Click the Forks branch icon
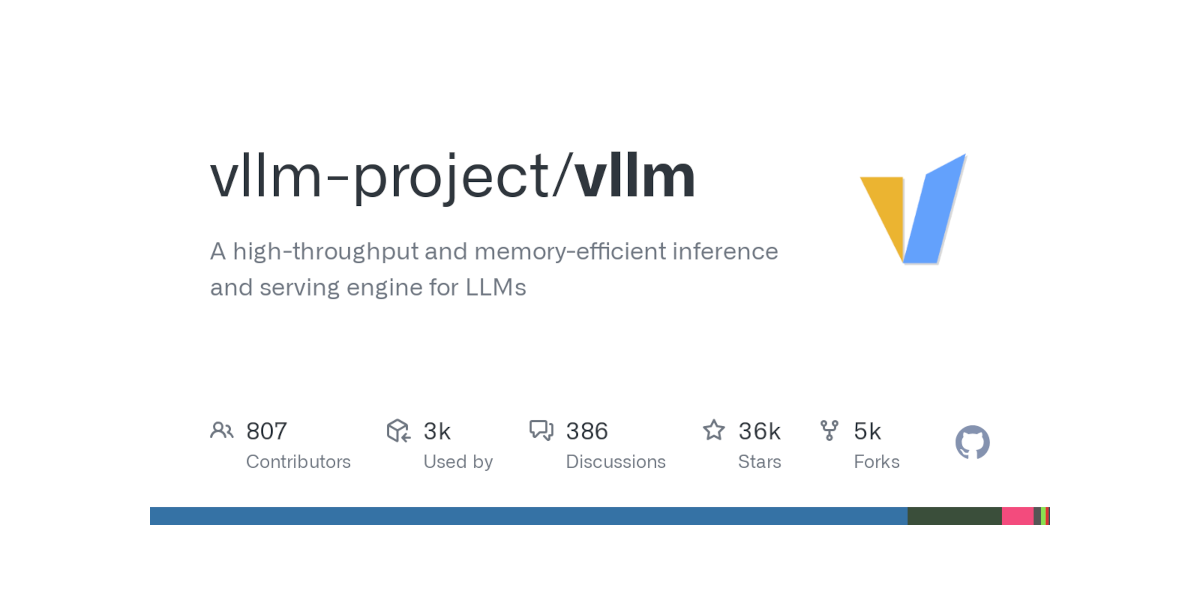1200x600 pixels. coord(829,430)
